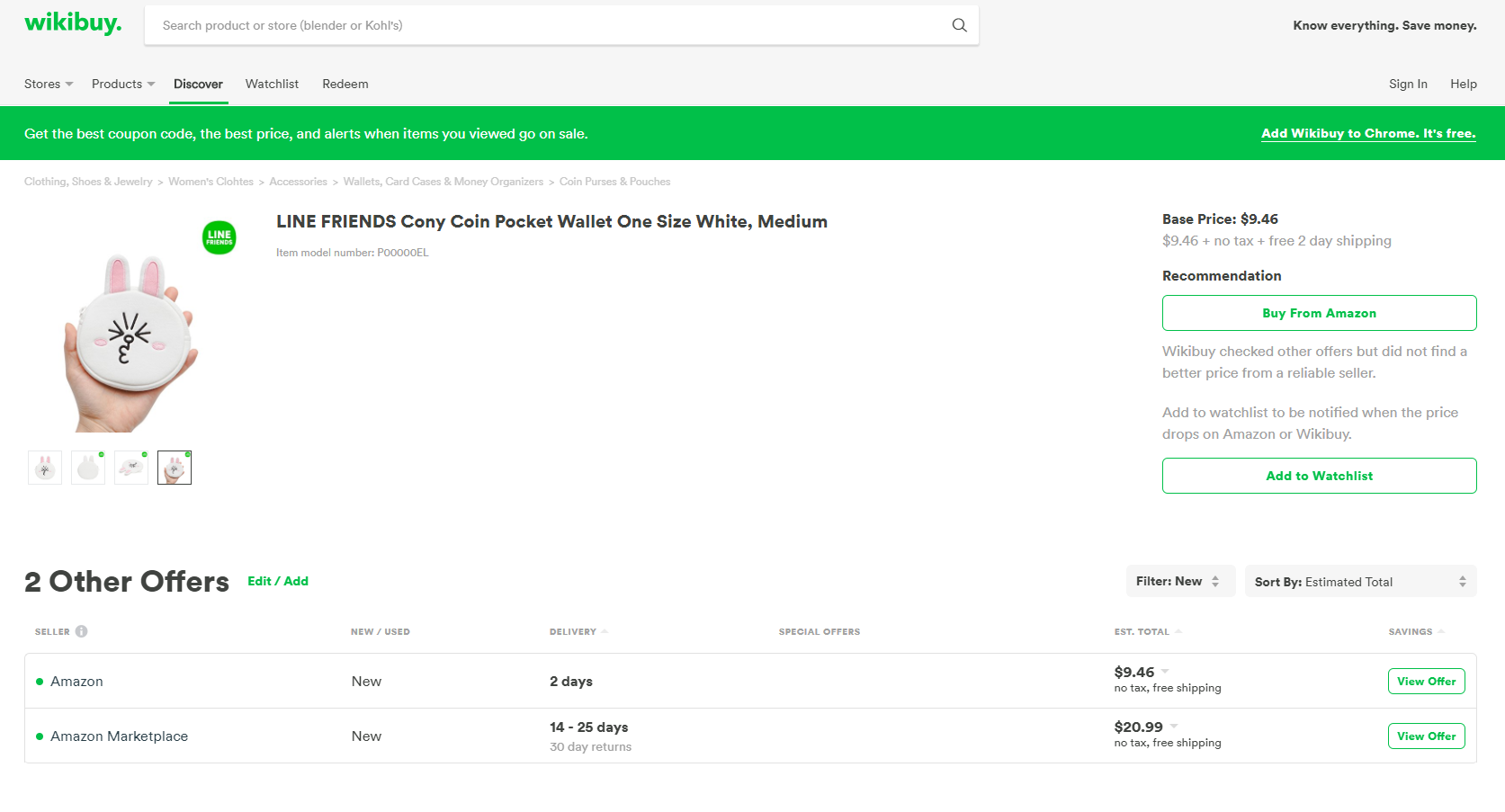Open the Filter: New dropdown
Viewport: 1505px width, 812px height.
[1180, 581]
